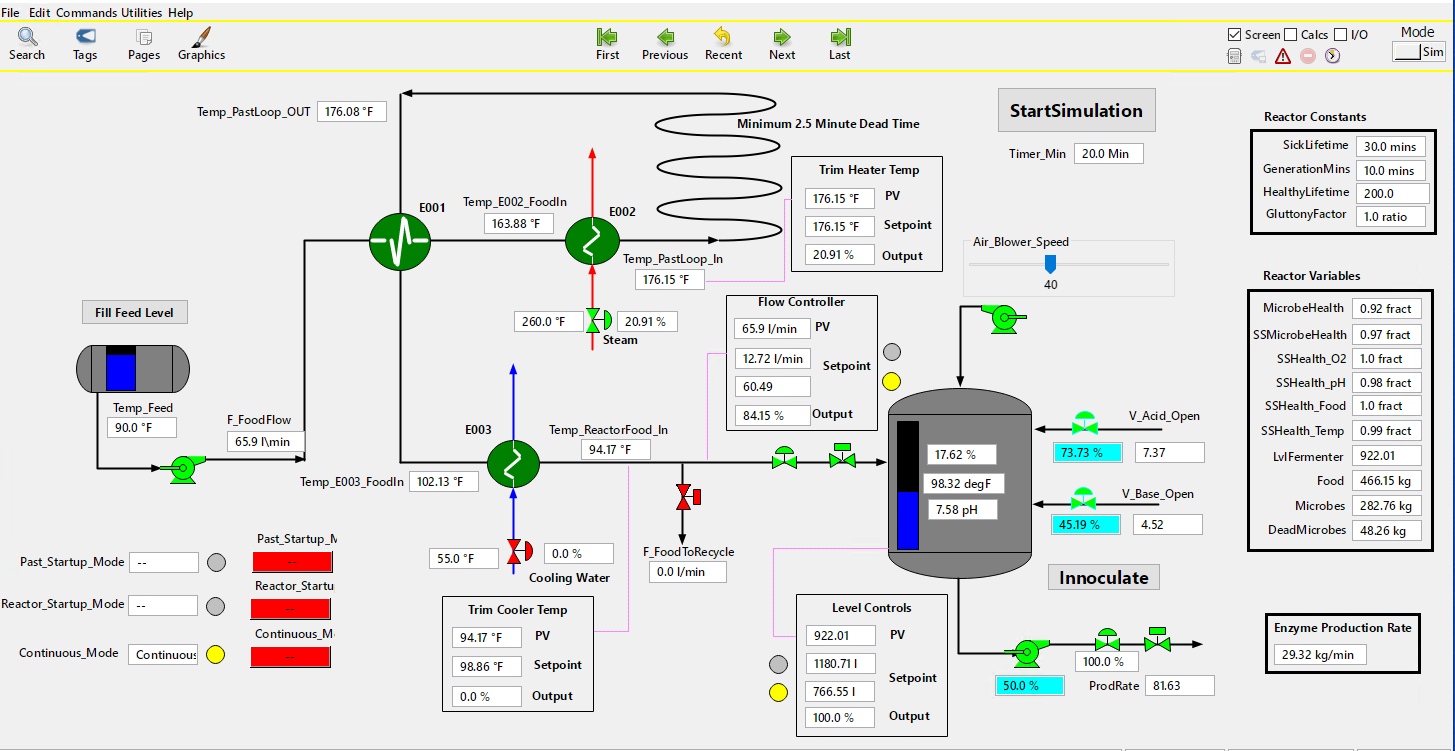Toggle the Sim Mode switch
The image size is (1455, 751).
1418,52
